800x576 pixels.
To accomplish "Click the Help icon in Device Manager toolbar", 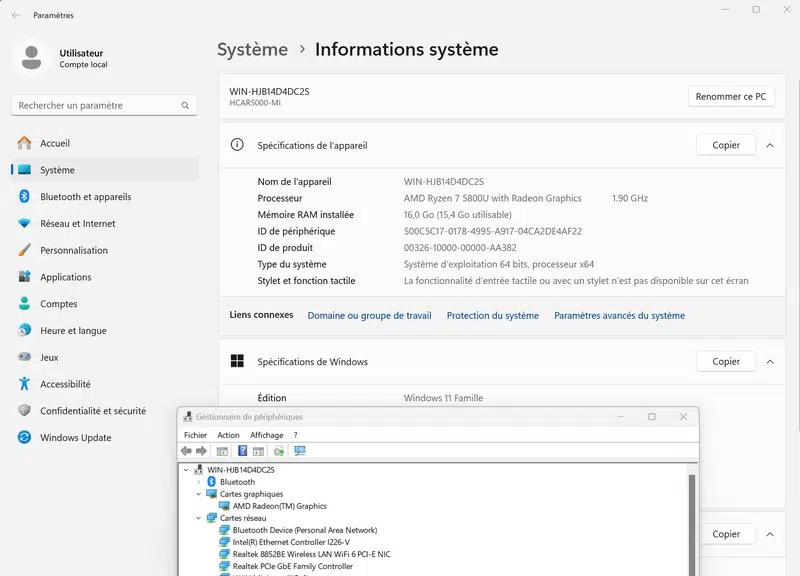I will (243, 451).
